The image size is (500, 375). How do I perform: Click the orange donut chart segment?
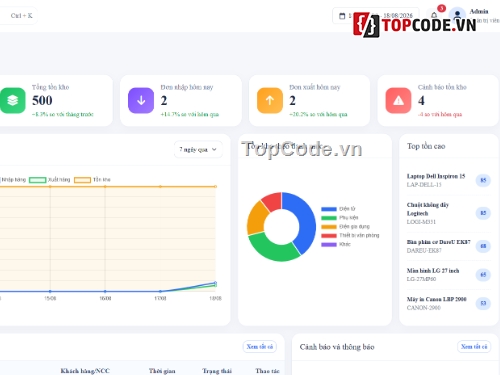pyautogui.click(x=256, y=218)
